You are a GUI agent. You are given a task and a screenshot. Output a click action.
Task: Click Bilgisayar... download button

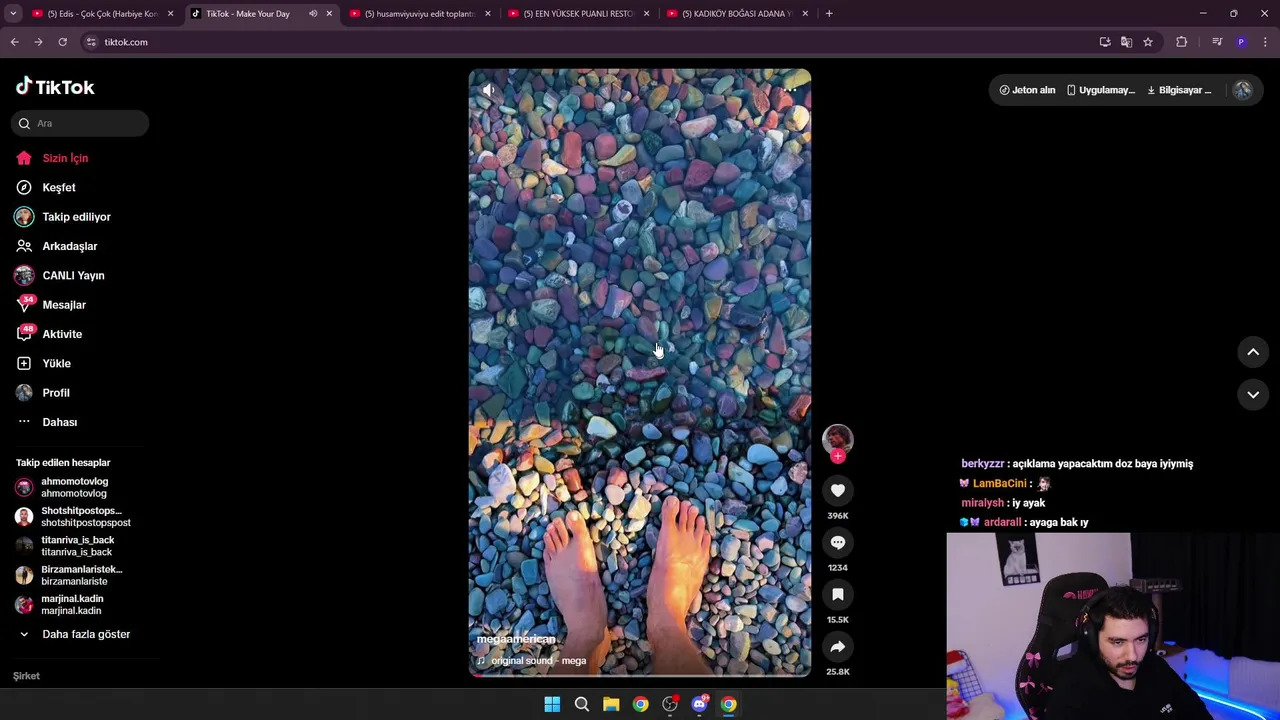point(1179,90)
